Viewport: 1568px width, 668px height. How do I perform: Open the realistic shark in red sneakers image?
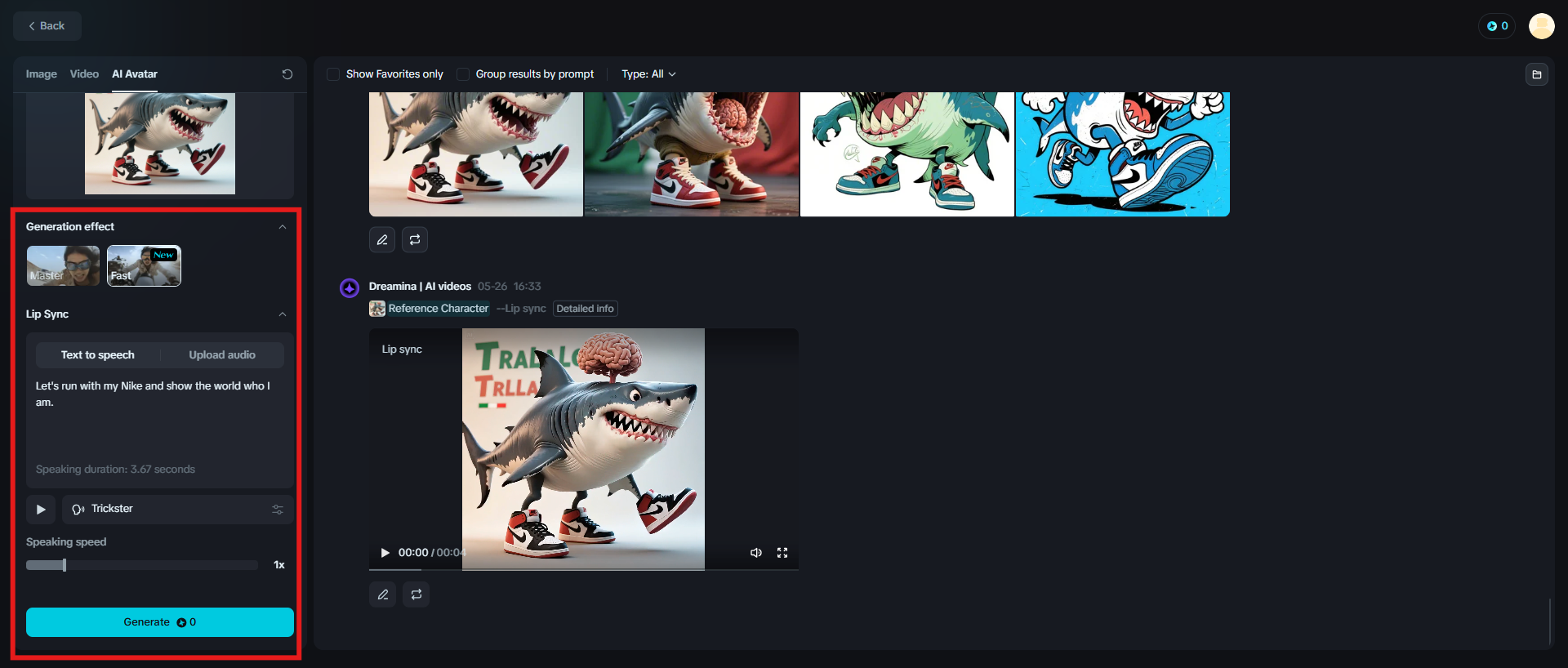click(476, 154)
